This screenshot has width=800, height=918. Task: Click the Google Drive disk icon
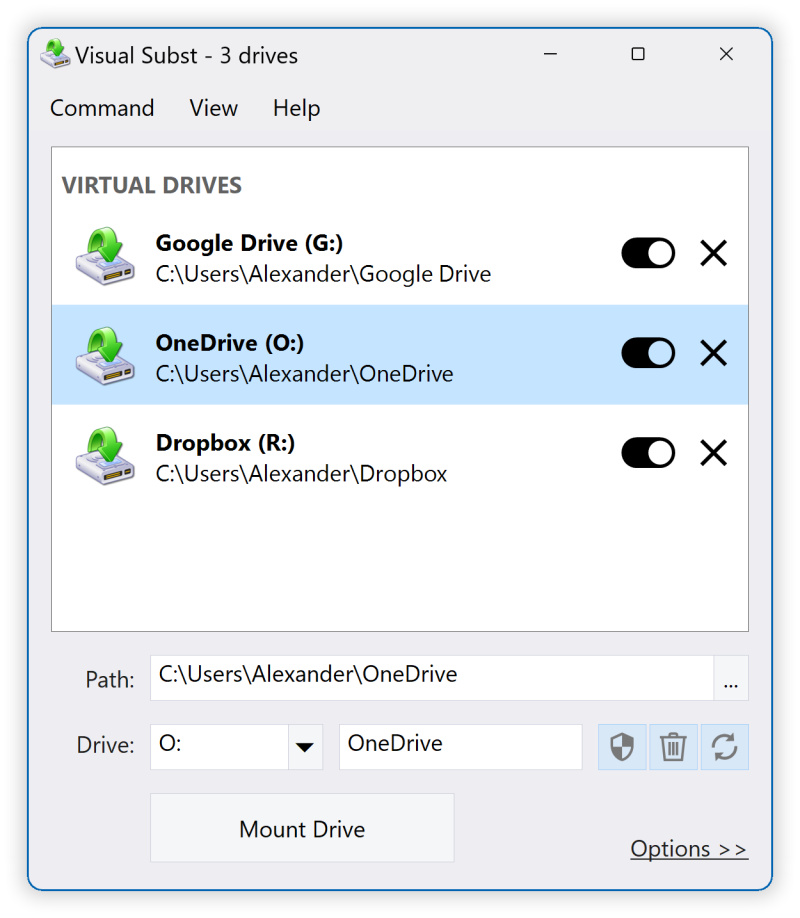(105, 256)
